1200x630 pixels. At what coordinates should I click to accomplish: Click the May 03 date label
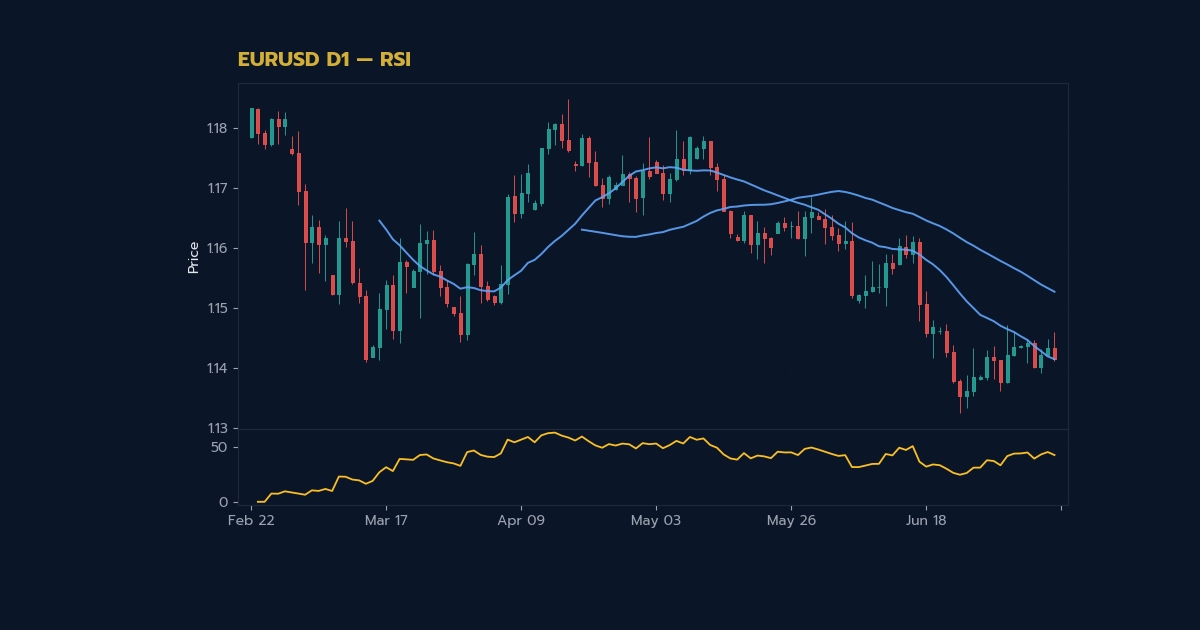click(x=655, y=520)
